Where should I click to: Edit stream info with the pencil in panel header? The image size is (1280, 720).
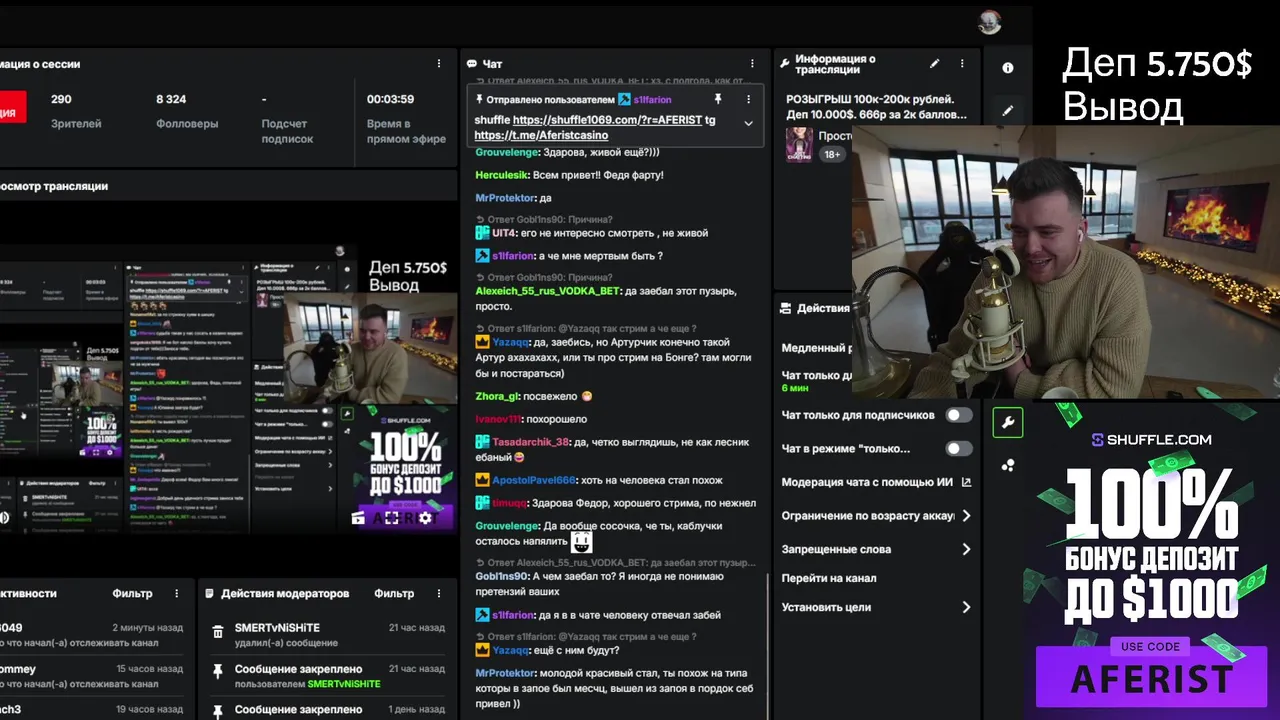(934, 64)
